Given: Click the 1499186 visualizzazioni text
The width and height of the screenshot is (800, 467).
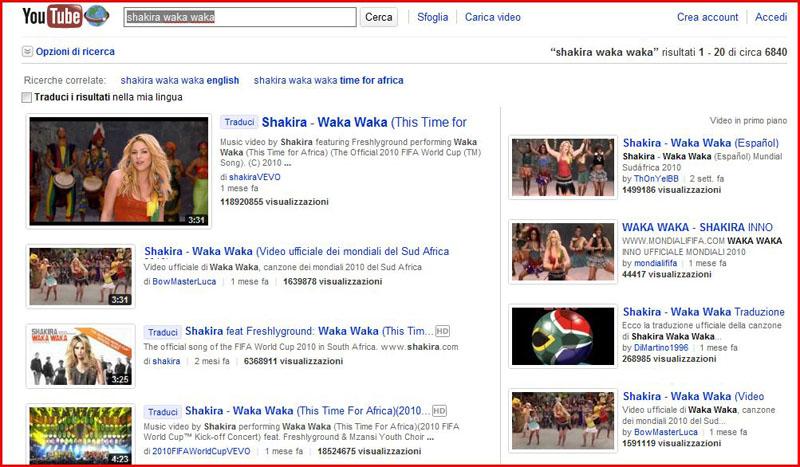Looking at the screenshot, I should click(x=671, y=190).
